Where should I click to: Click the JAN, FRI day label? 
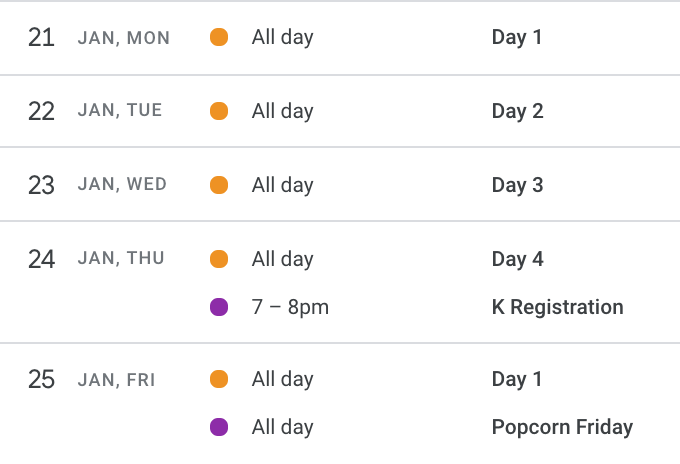(116, 380)
